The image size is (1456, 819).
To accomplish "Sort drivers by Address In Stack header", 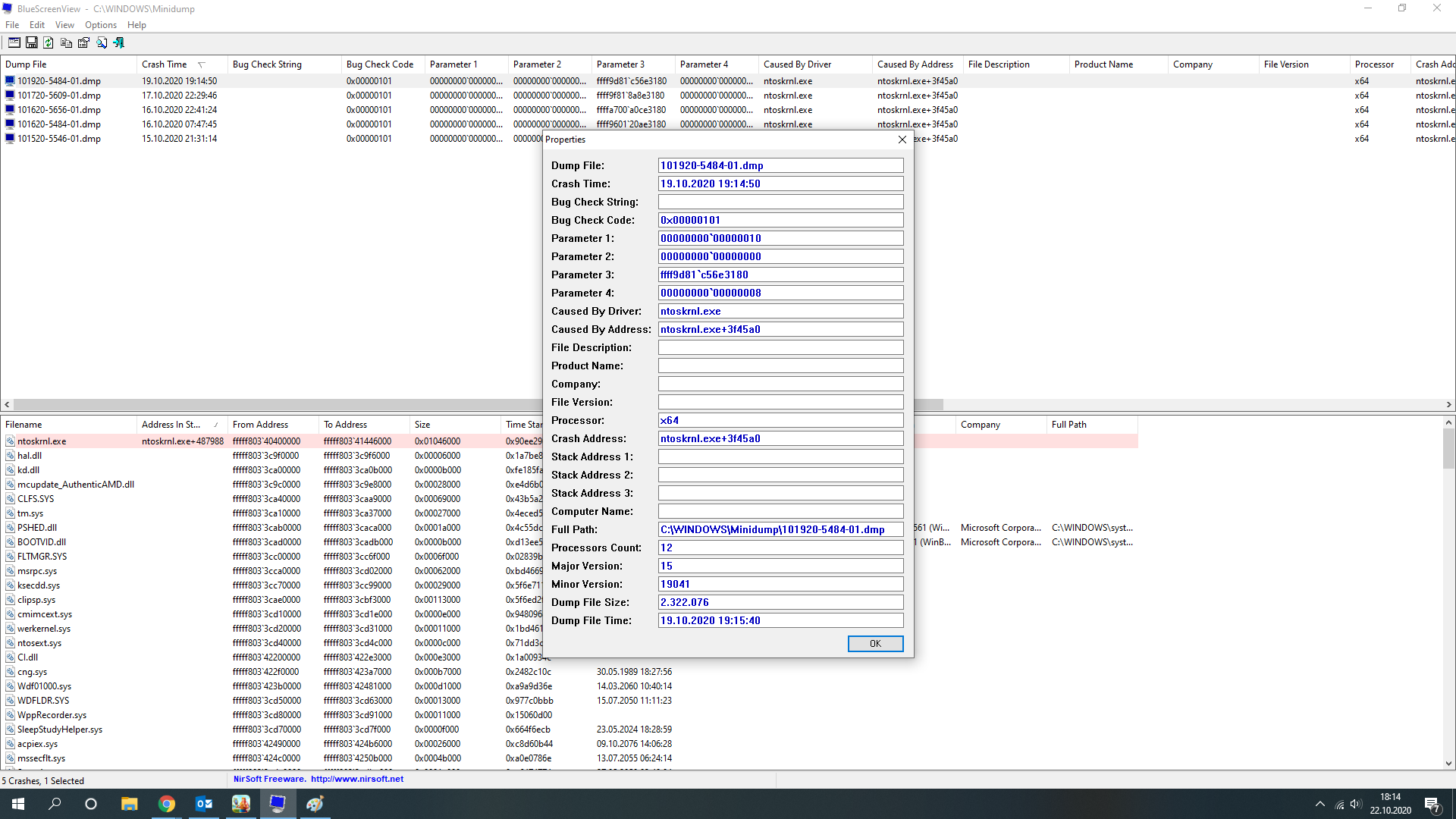I will [x=171, y=425].
